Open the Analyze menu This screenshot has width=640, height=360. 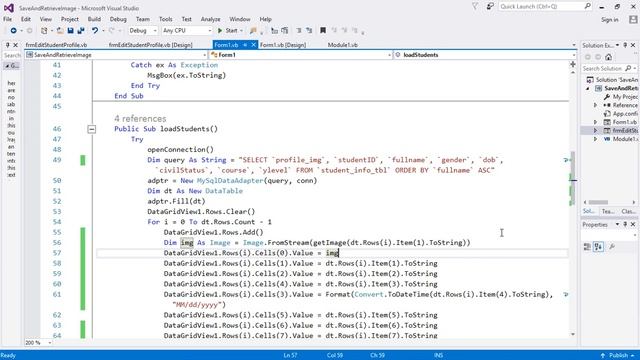coord(211,19)
